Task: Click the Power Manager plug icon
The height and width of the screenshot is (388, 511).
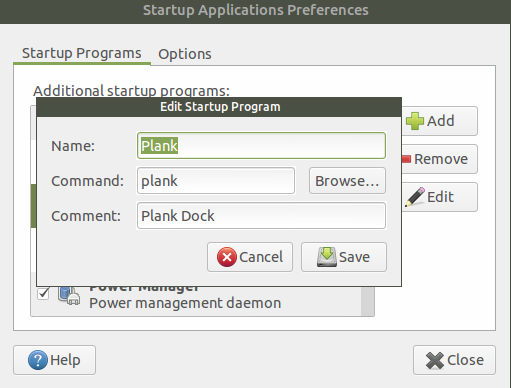Action: point(69,296)
